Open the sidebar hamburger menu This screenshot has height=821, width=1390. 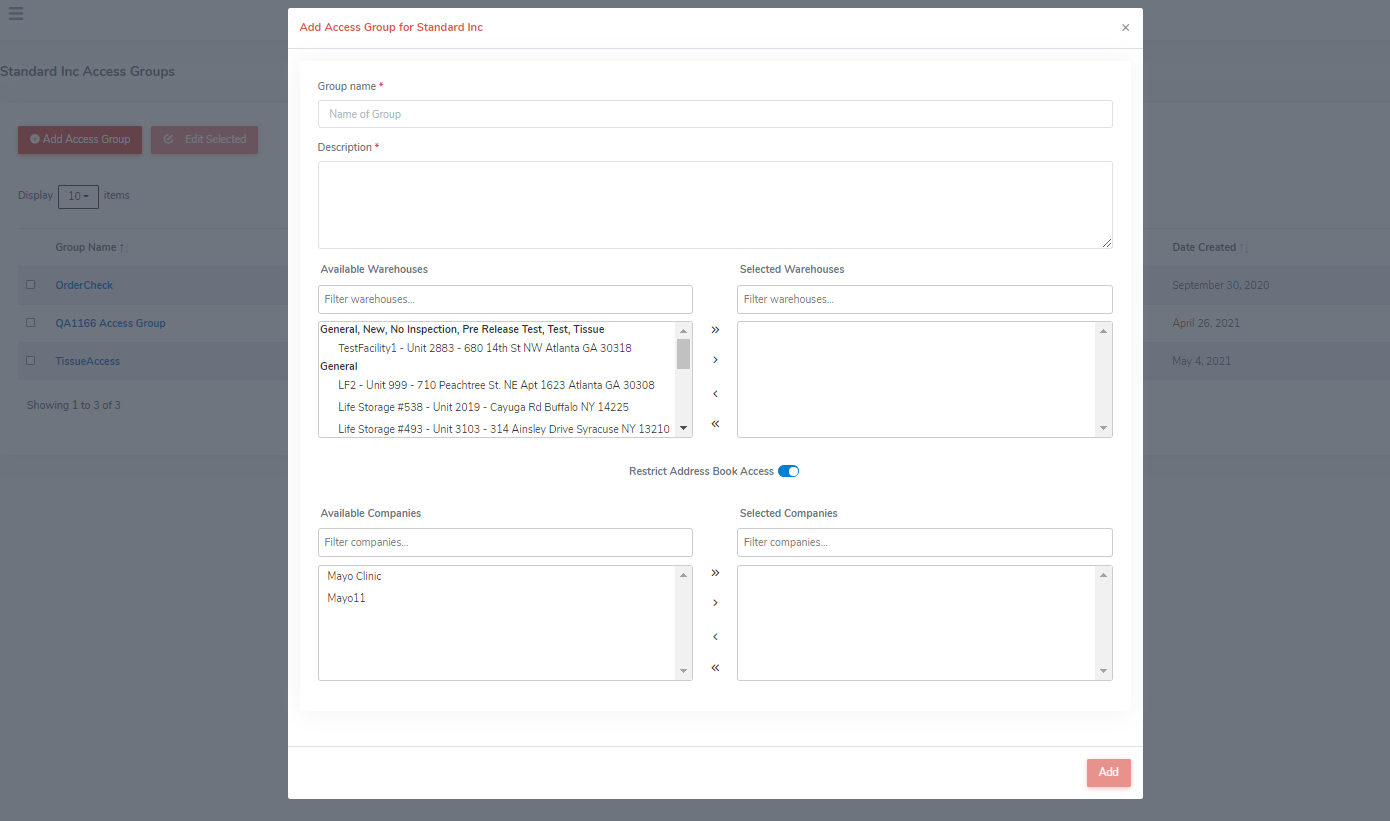[x=15, y=15]
